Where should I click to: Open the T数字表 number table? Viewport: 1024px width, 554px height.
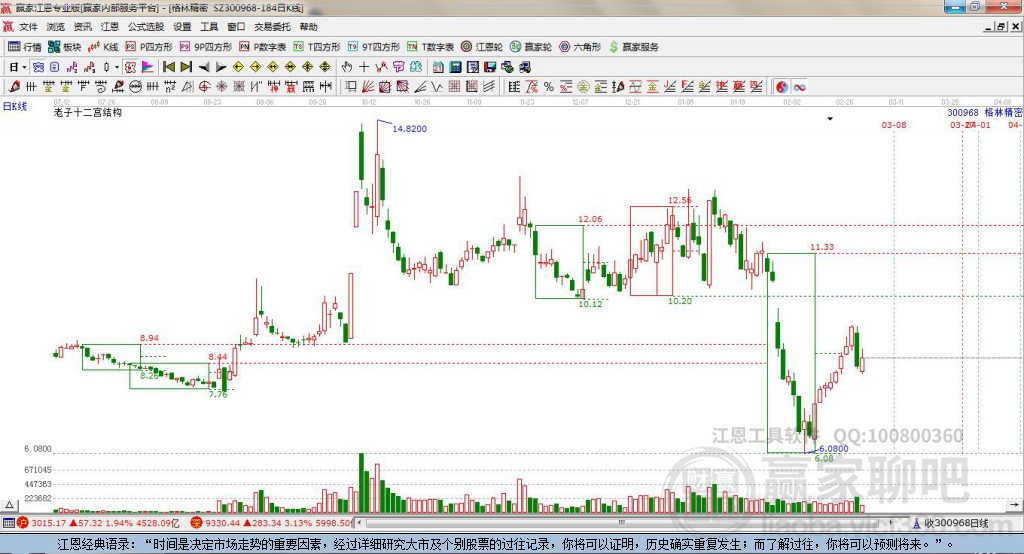point(430,46)
